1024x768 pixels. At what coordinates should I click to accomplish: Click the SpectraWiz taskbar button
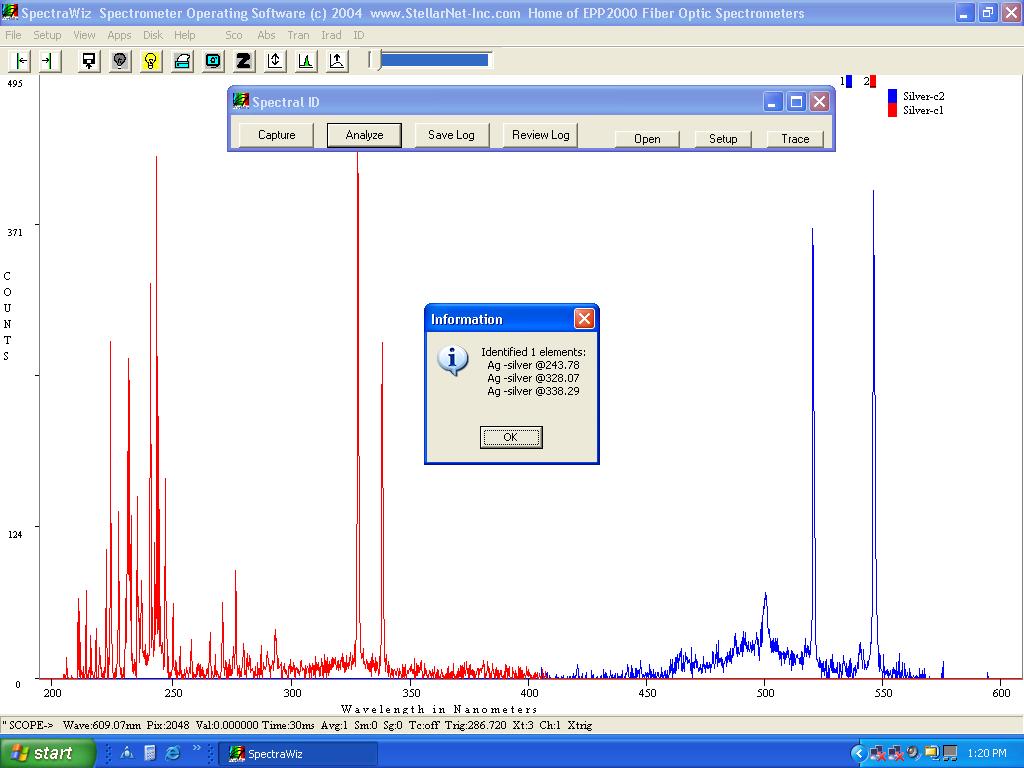pos(297,754)
